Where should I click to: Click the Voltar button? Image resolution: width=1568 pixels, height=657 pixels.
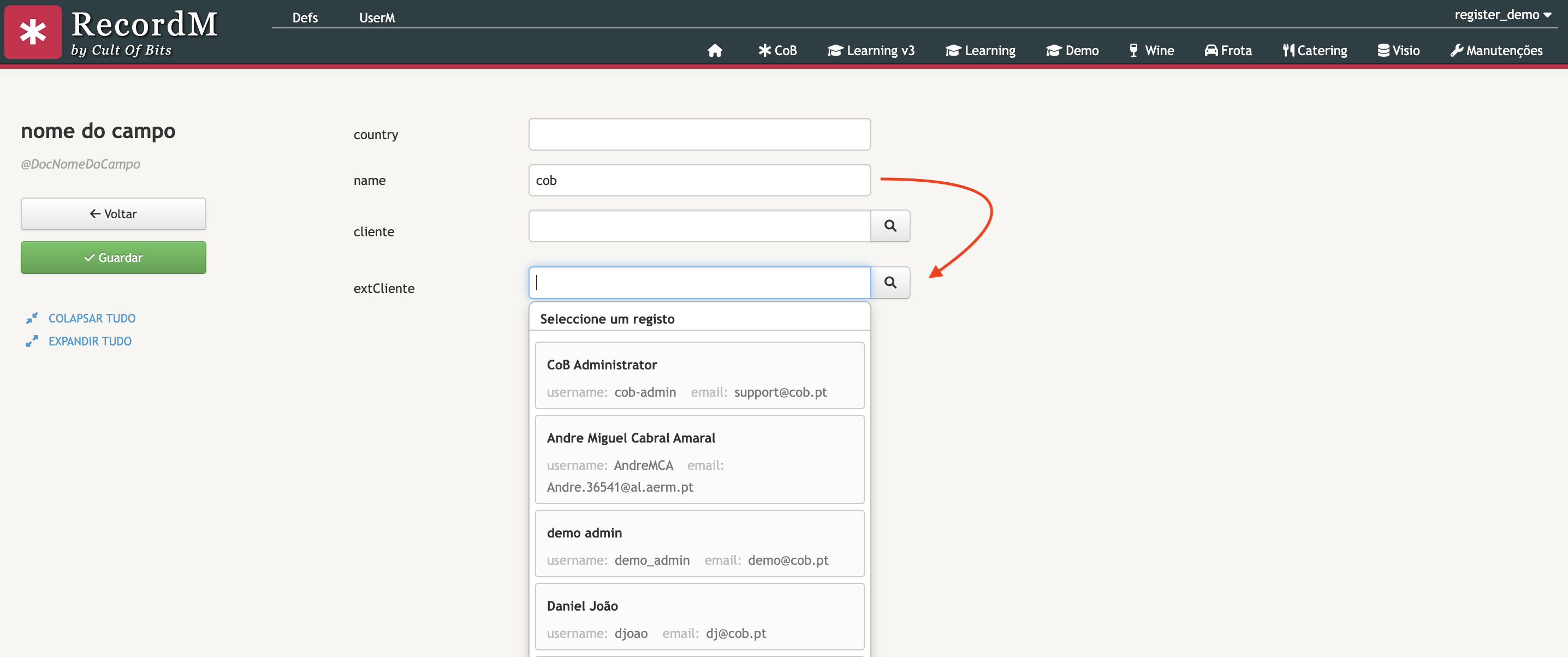[113, 213]
